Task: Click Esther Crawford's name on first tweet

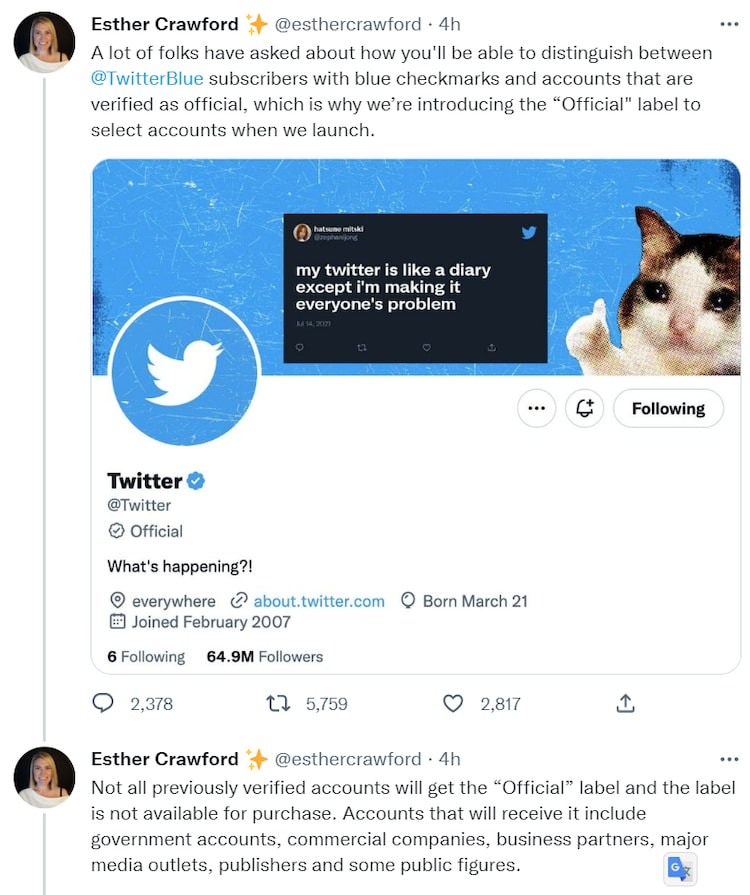Action: 165,23
